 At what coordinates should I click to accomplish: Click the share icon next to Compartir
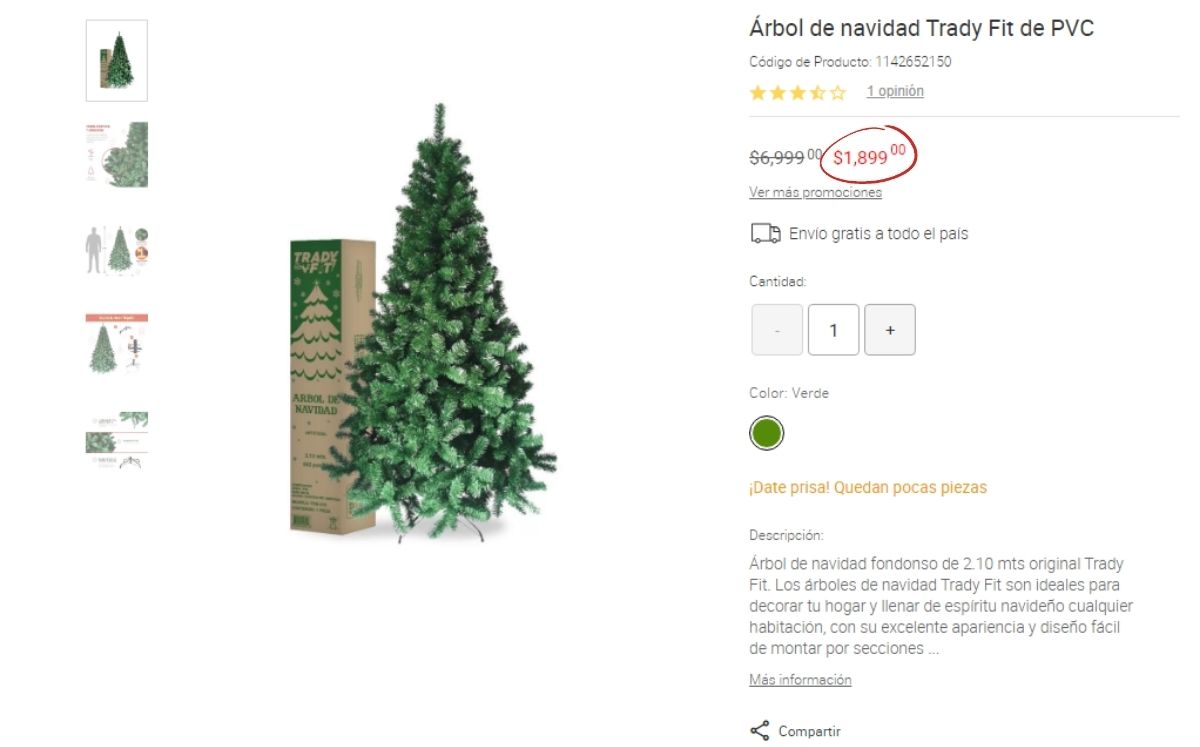click(x=759, y=730)
